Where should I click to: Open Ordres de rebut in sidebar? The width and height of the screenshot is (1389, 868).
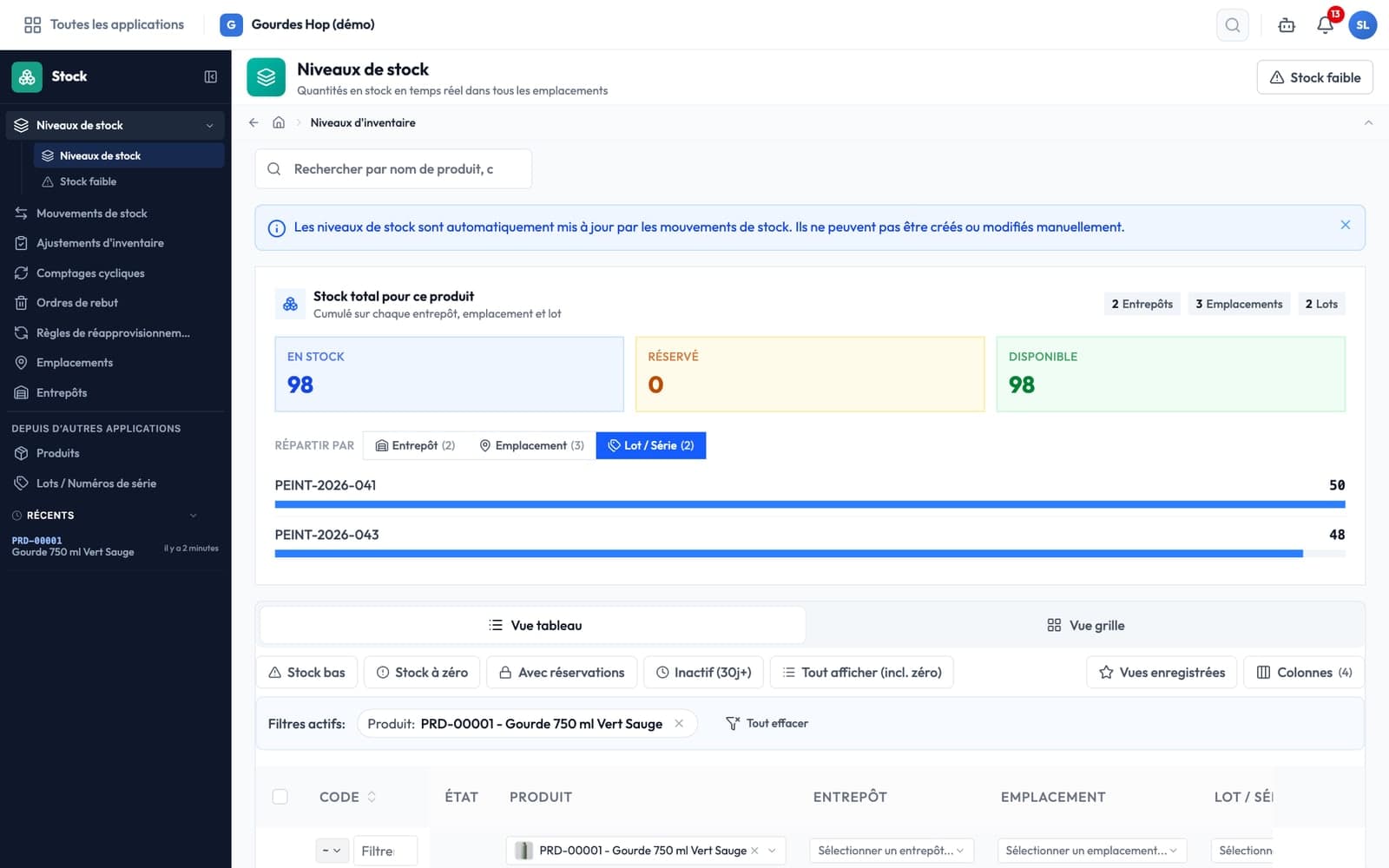tap(115, 303)
